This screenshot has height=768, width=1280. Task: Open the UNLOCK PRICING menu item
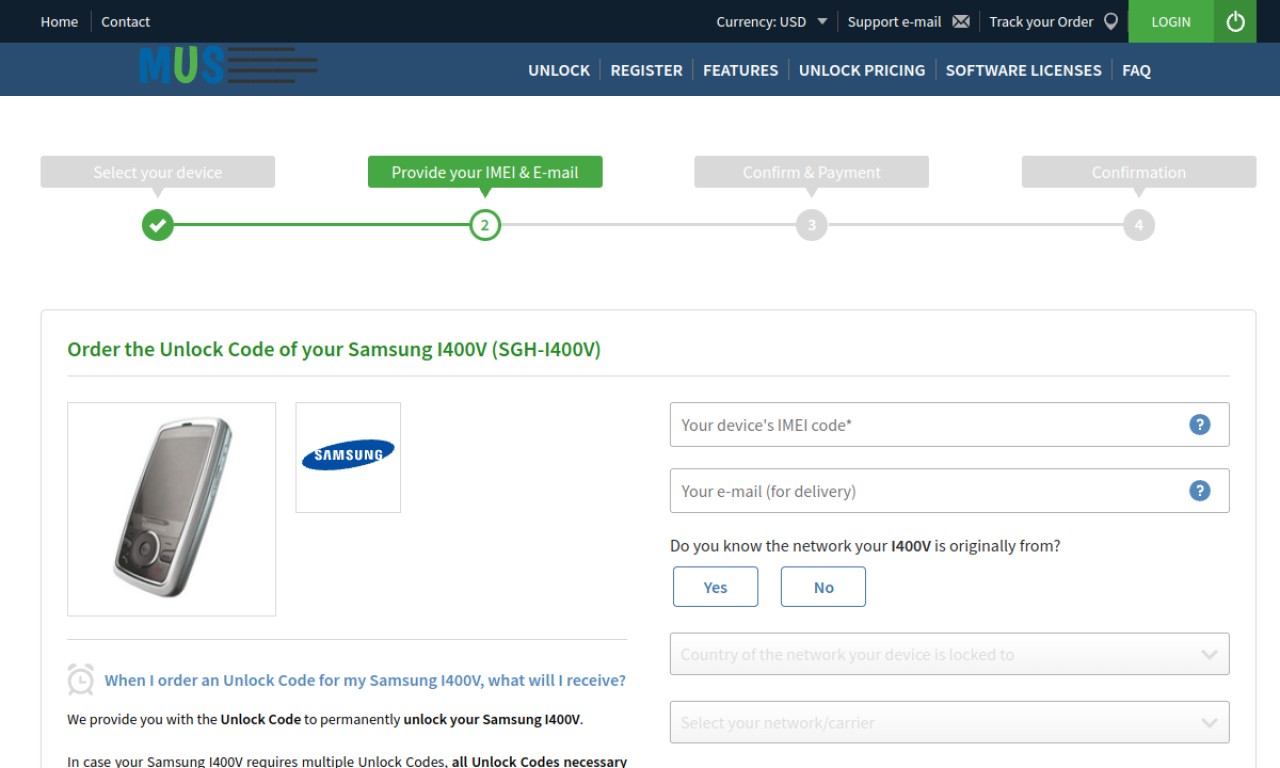point(862,70)
